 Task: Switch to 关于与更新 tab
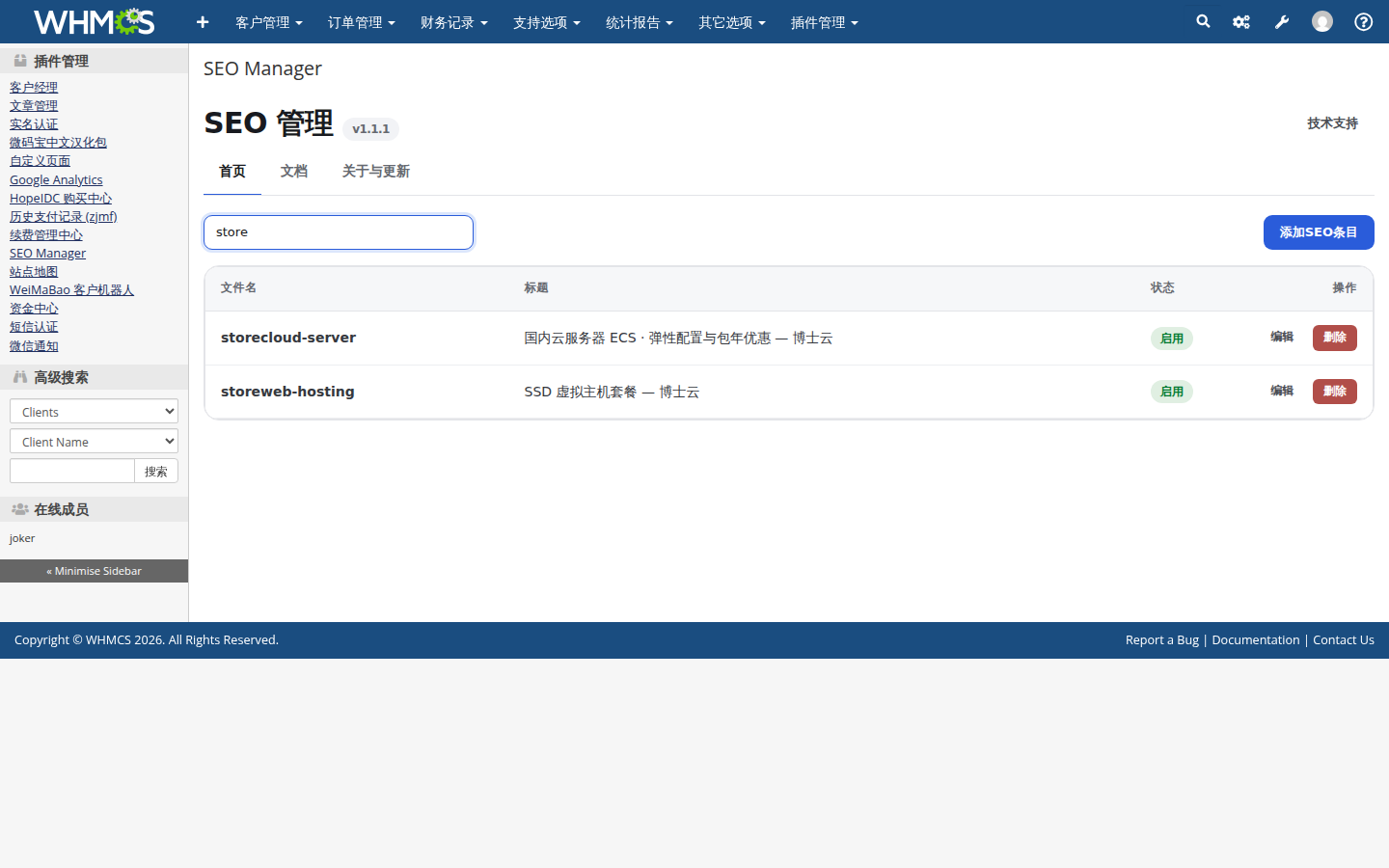[x=376, y=172]
